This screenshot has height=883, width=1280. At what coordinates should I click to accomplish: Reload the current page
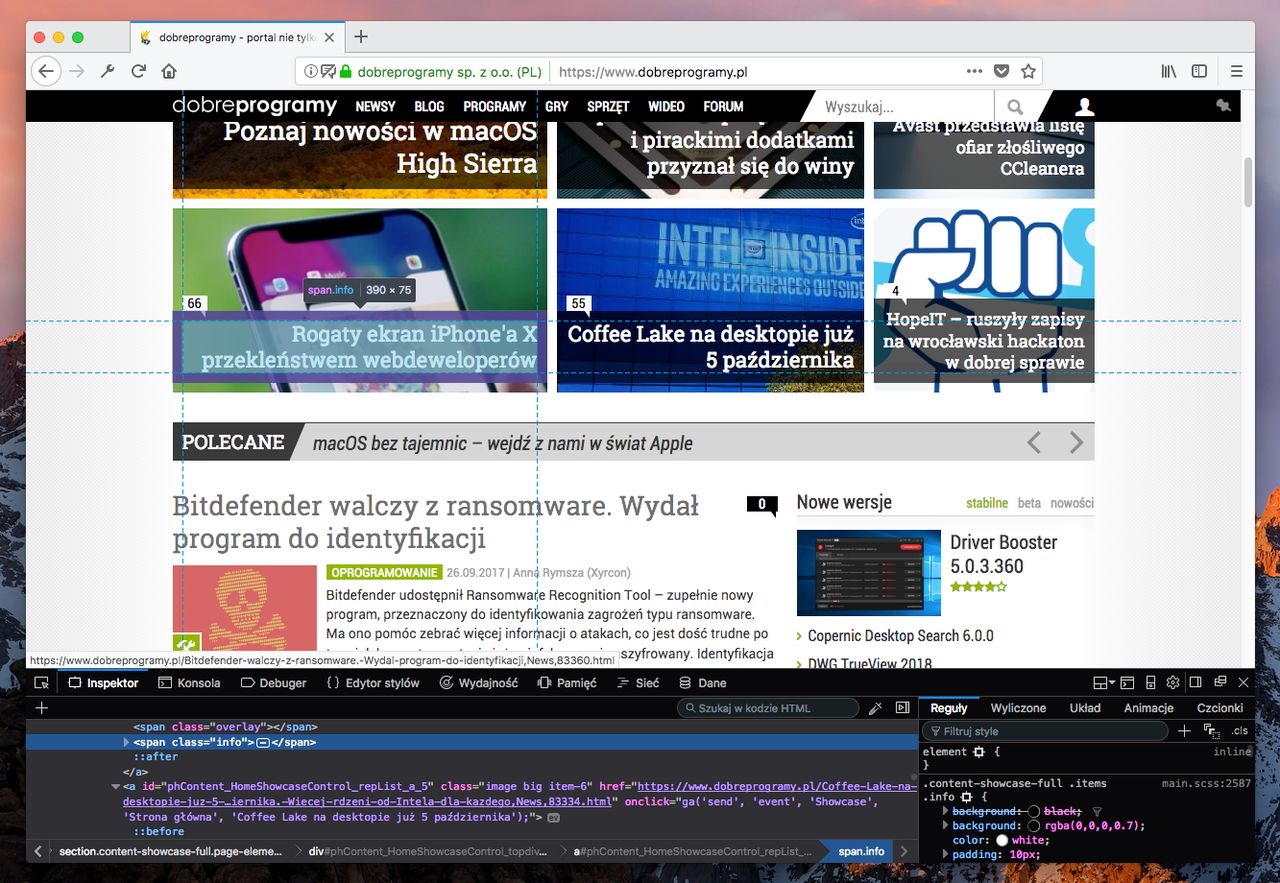point(139,71)
